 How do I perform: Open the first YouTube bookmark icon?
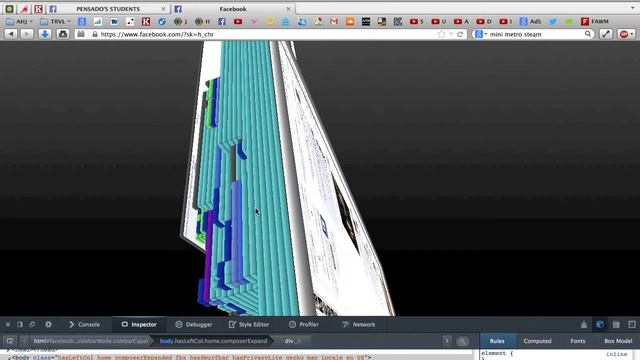pos(238,21)
